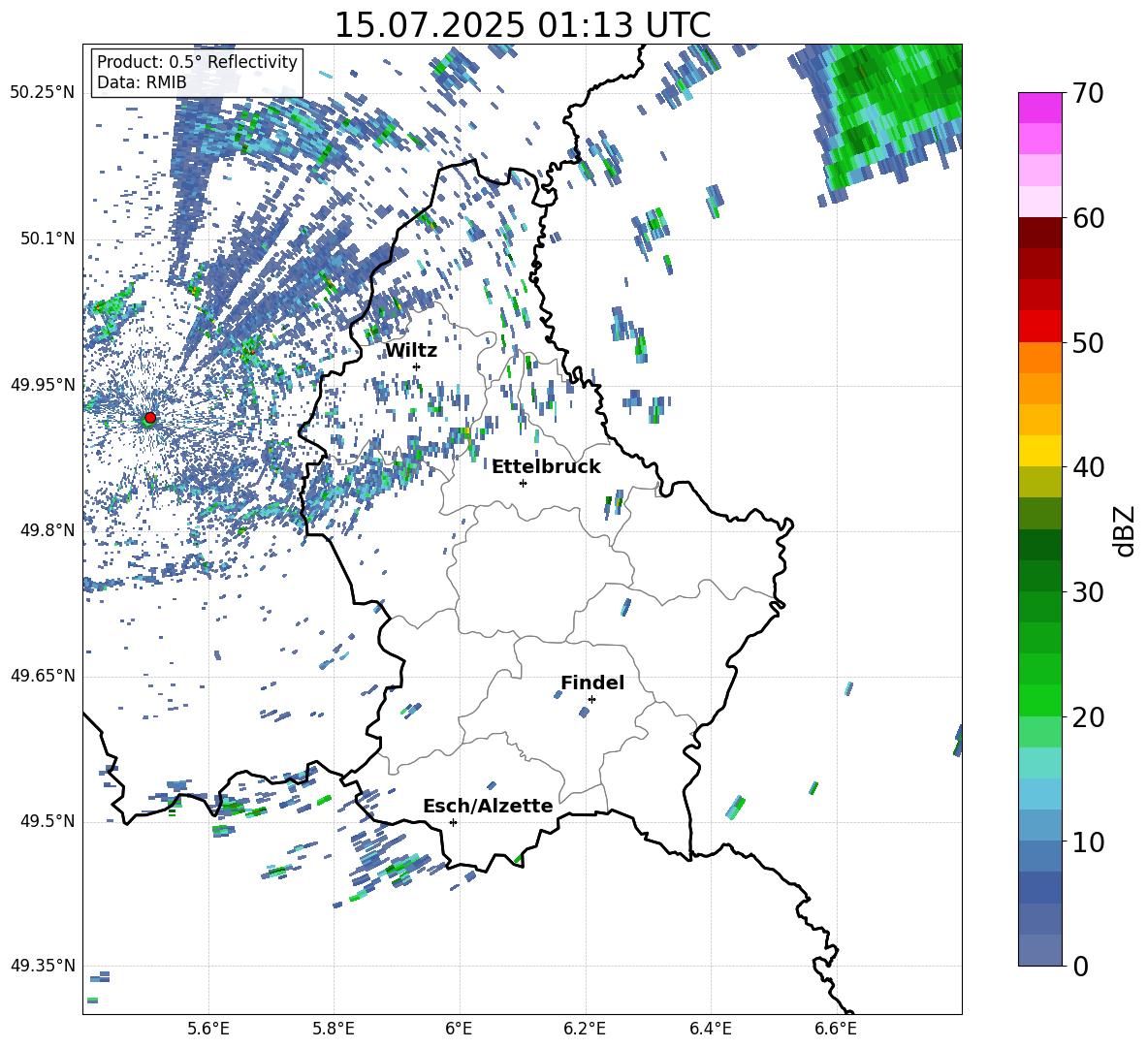This screenshot has height=1048, width=1148.
Task: Select the Wiltz label
Action: 411,351
